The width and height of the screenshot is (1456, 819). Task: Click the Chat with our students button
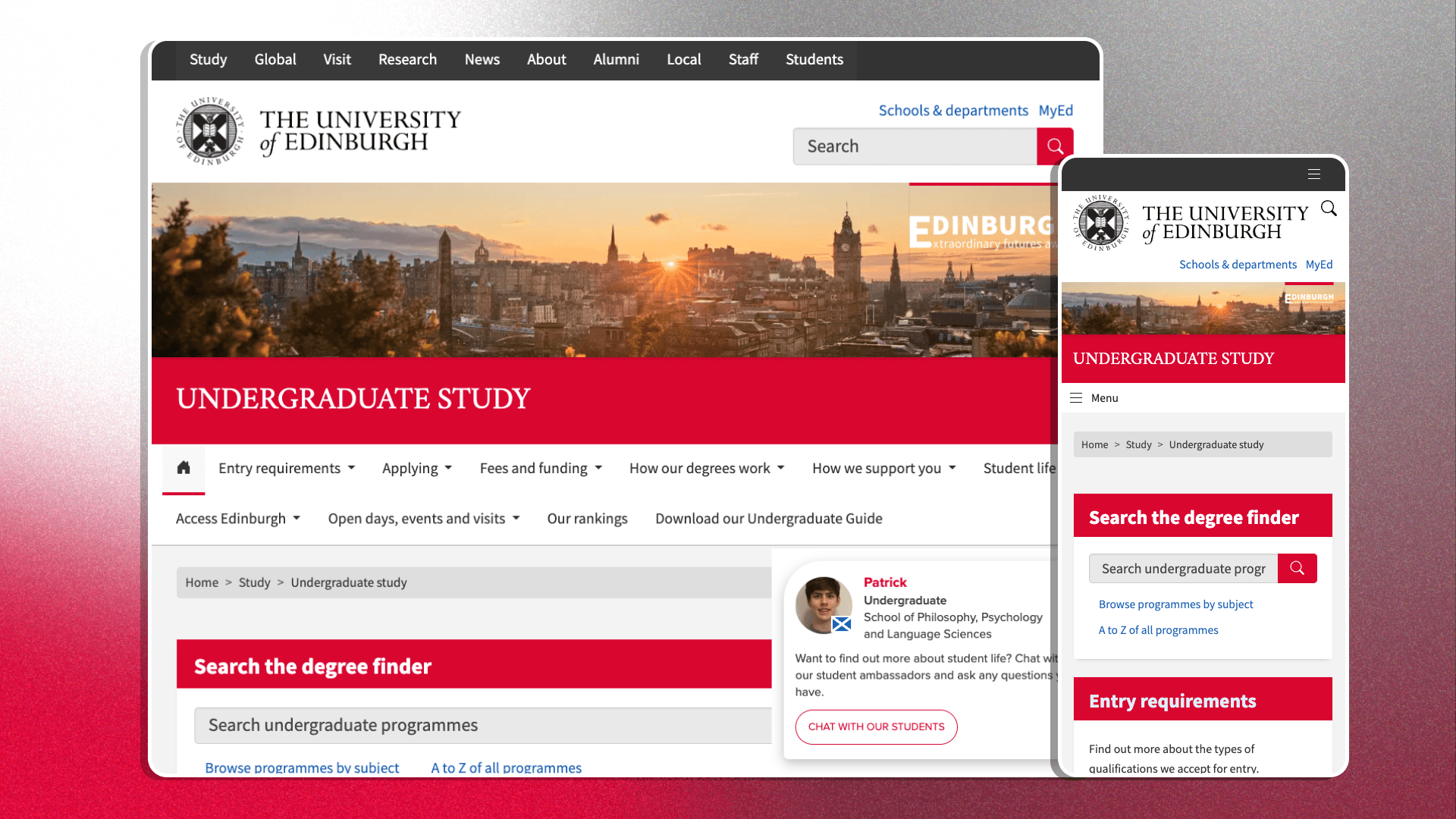[876, 726]
